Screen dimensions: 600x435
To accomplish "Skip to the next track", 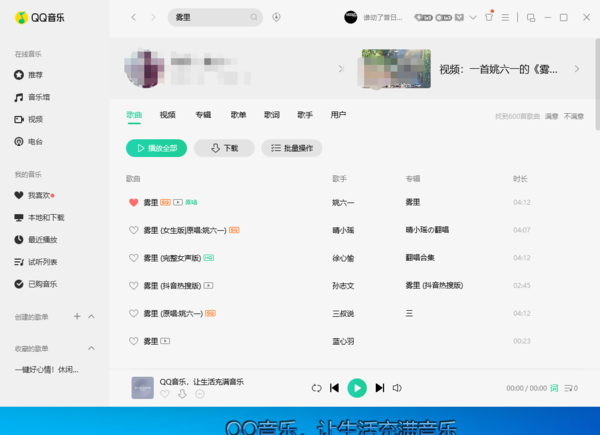I will (x=378, y=388).
